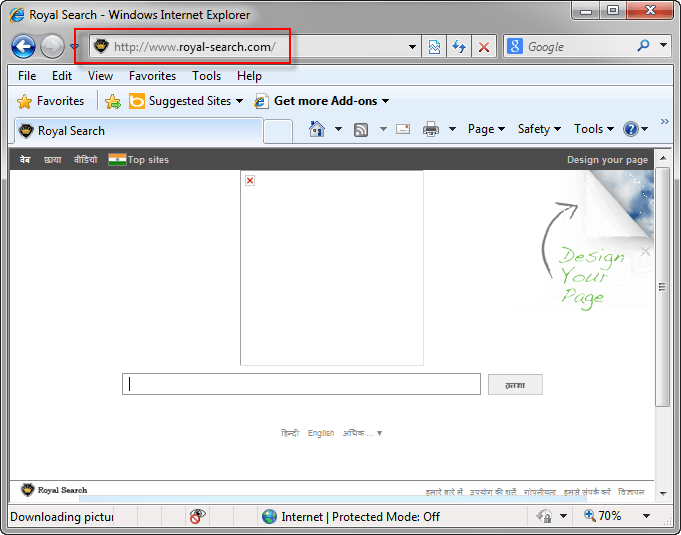This screenshot has height=535, width=681.
Task: Open the Favorites menu
Action: click(152, 76)
